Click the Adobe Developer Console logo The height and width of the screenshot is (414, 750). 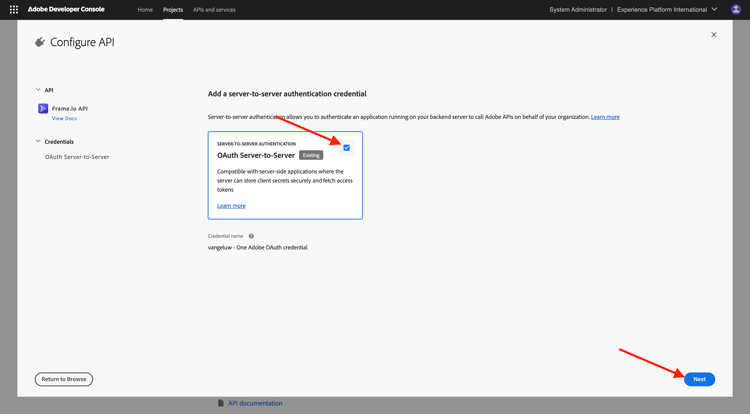[66, 10]
